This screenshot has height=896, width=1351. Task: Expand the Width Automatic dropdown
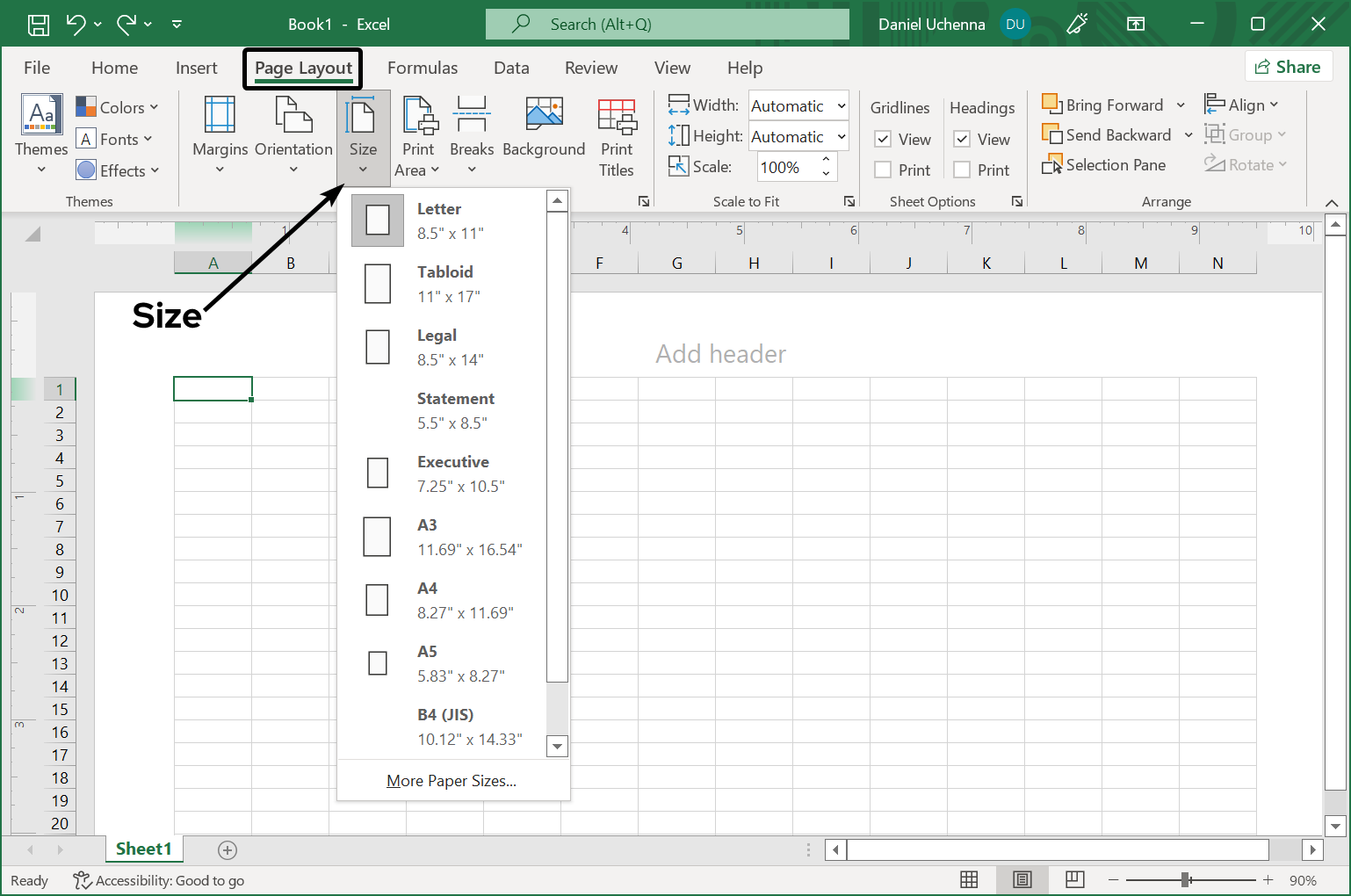pyautogui.click(x=841, y=106)
